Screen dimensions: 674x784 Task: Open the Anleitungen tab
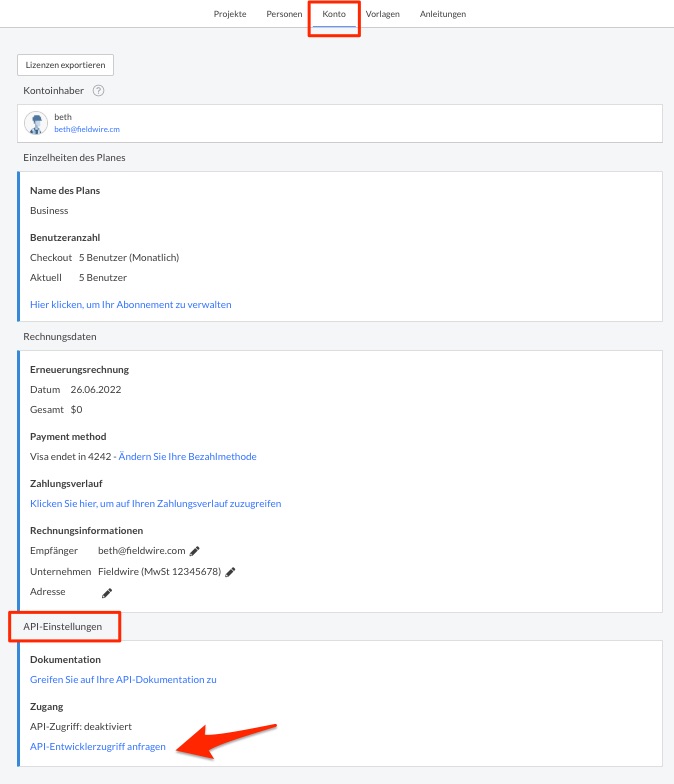pos(443,14)
